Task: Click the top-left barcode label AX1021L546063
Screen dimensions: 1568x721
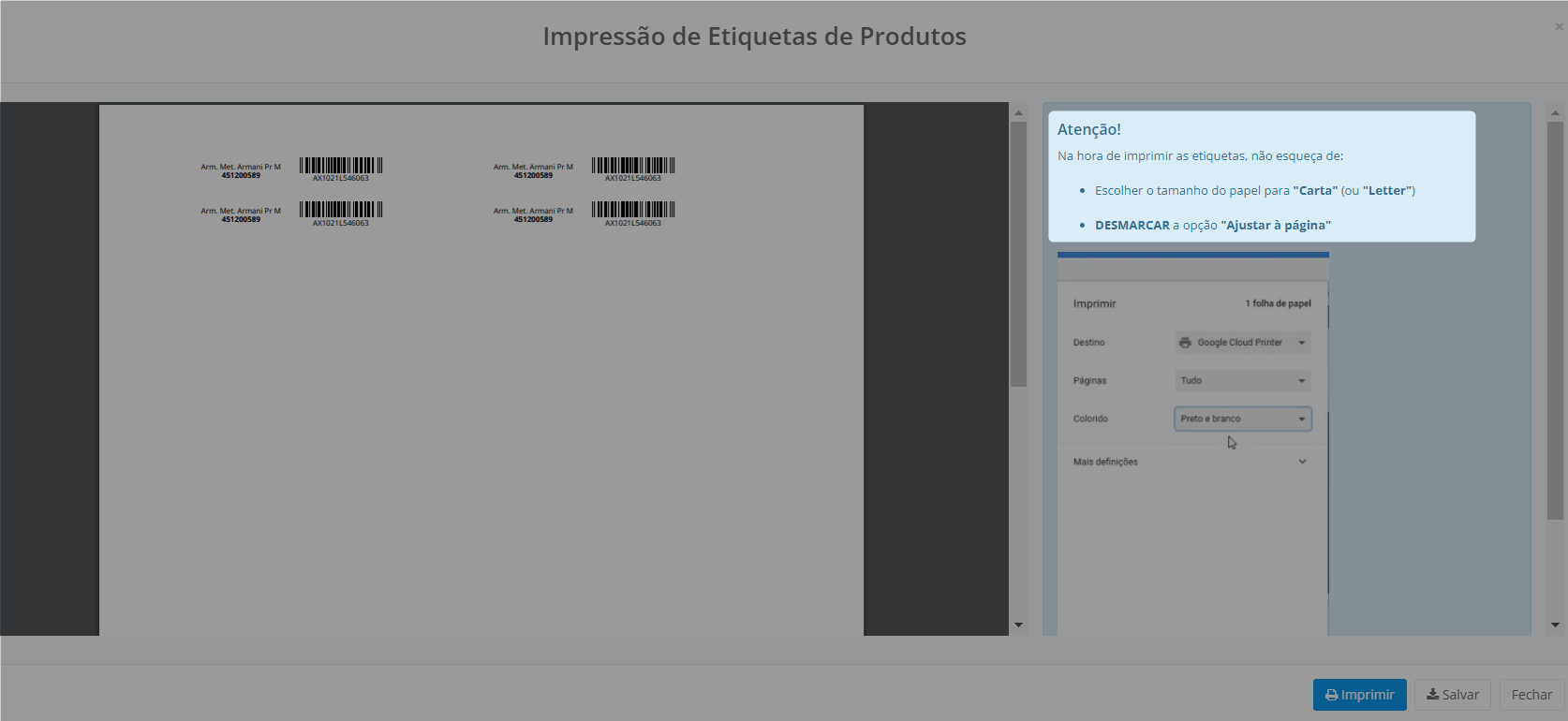Action: [341, 168]
